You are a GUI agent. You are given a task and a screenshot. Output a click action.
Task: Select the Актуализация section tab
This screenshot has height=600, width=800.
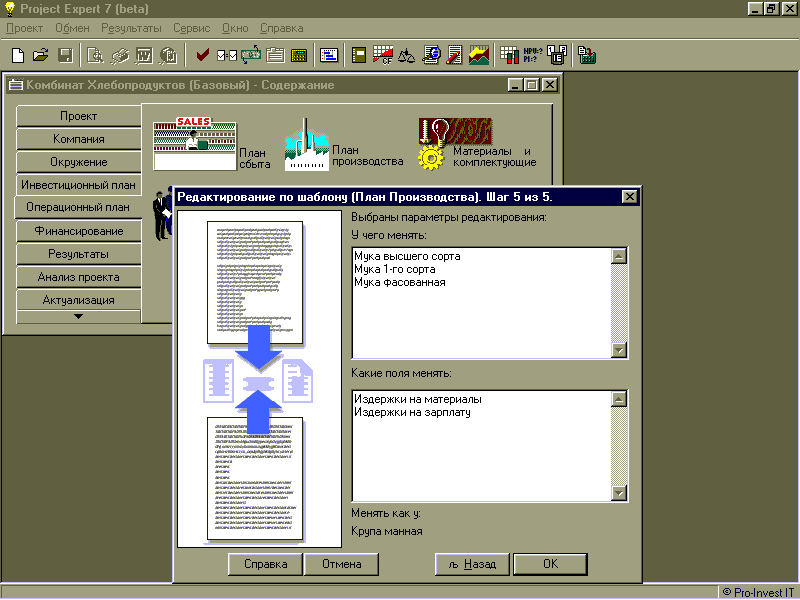(79, 300)
